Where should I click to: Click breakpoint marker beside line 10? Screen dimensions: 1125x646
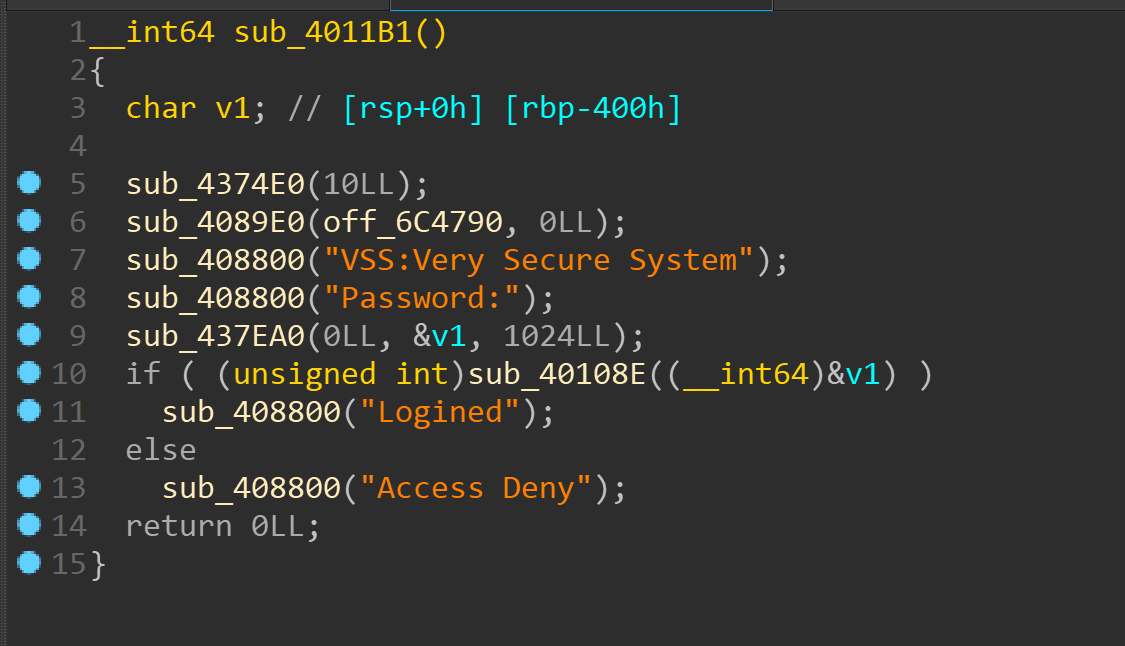click(29, 373)
